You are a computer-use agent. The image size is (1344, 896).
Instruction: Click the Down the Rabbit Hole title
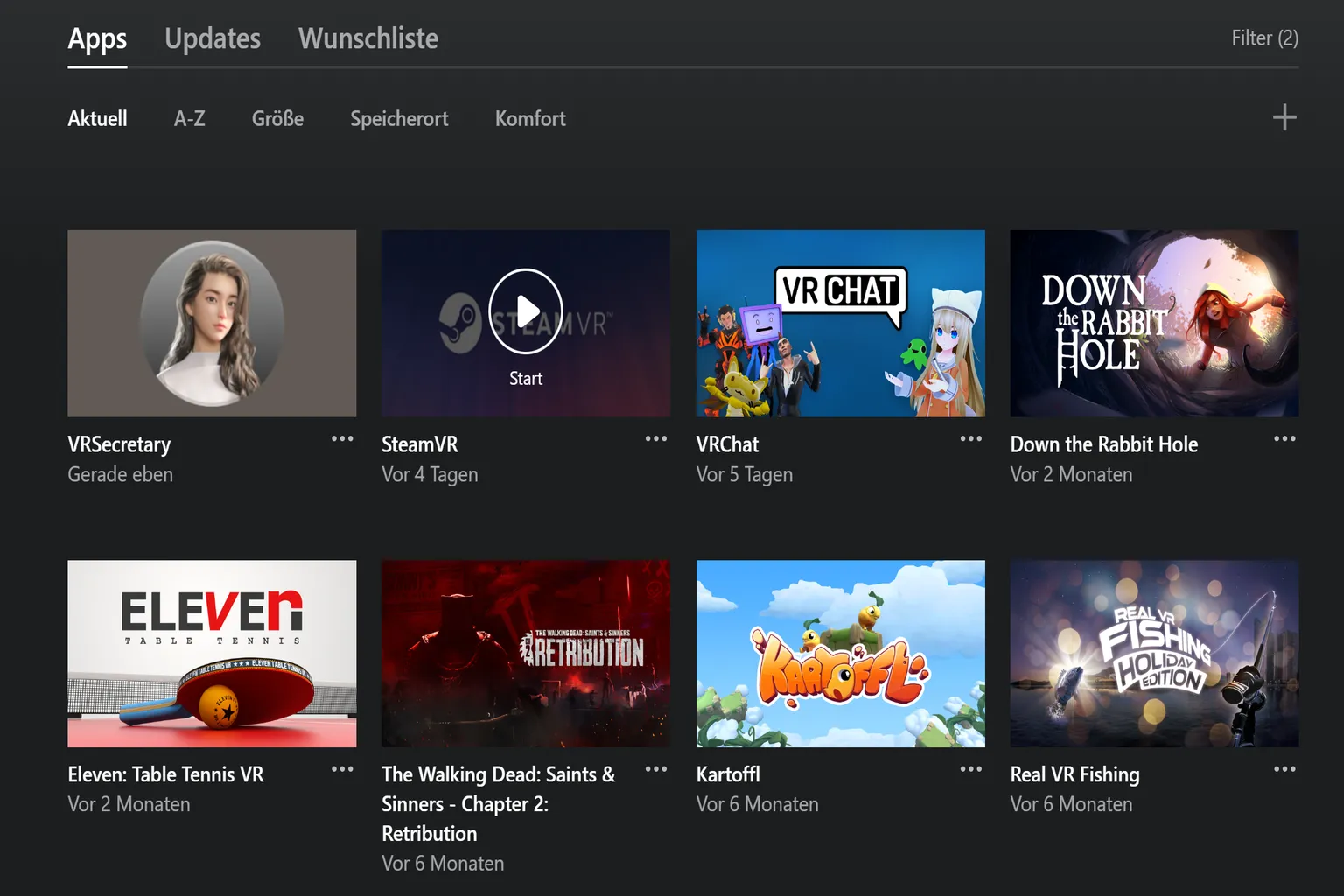1104,444
